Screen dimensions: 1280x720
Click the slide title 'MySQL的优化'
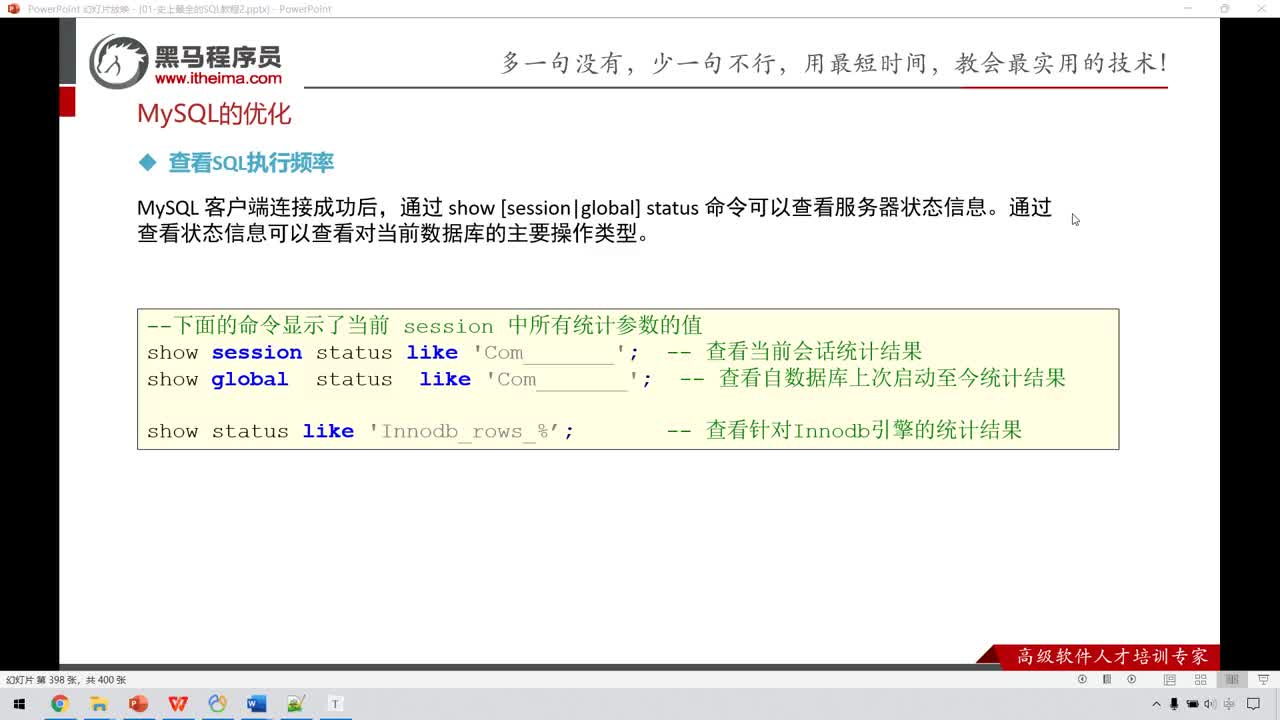214,114
